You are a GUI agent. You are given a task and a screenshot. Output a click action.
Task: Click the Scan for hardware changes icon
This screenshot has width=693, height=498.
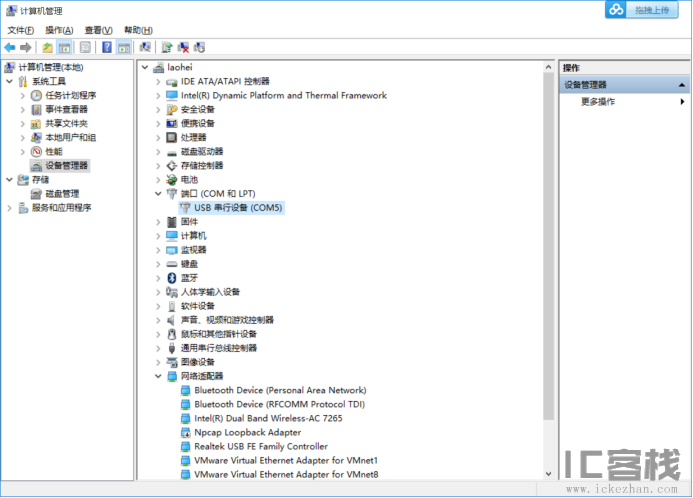[145, 47]
